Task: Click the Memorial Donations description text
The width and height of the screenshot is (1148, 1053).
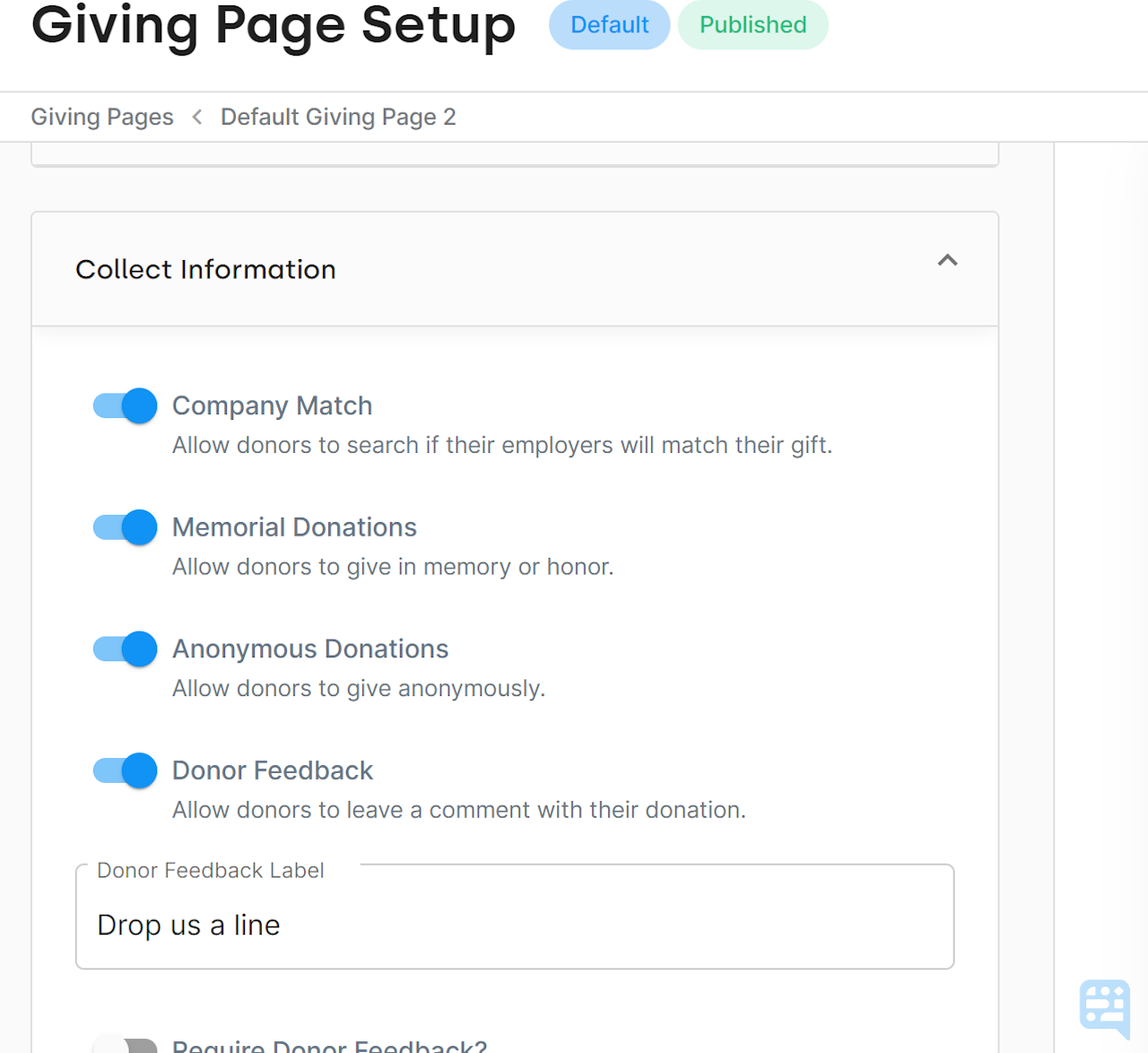Action: pyautogui.click(x=393, y=567)
